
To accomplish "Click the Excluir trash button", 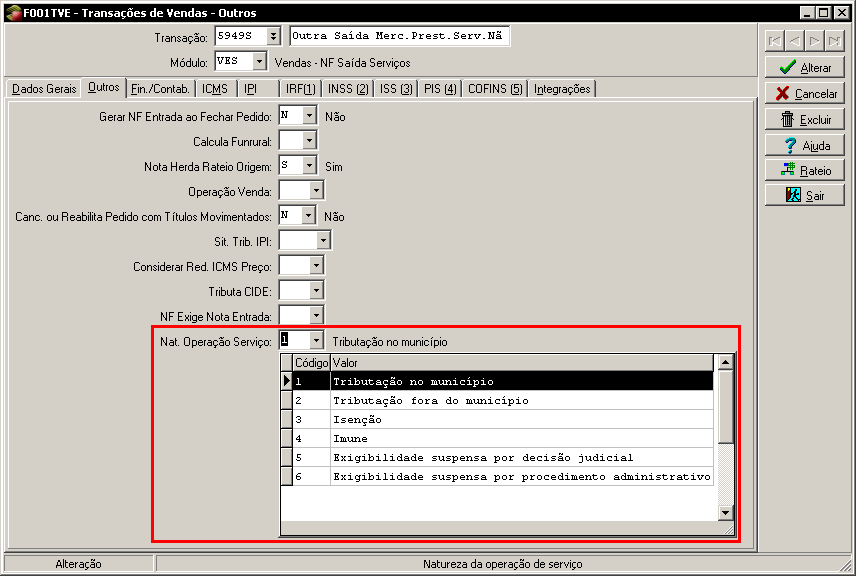I will click(805, 119).
